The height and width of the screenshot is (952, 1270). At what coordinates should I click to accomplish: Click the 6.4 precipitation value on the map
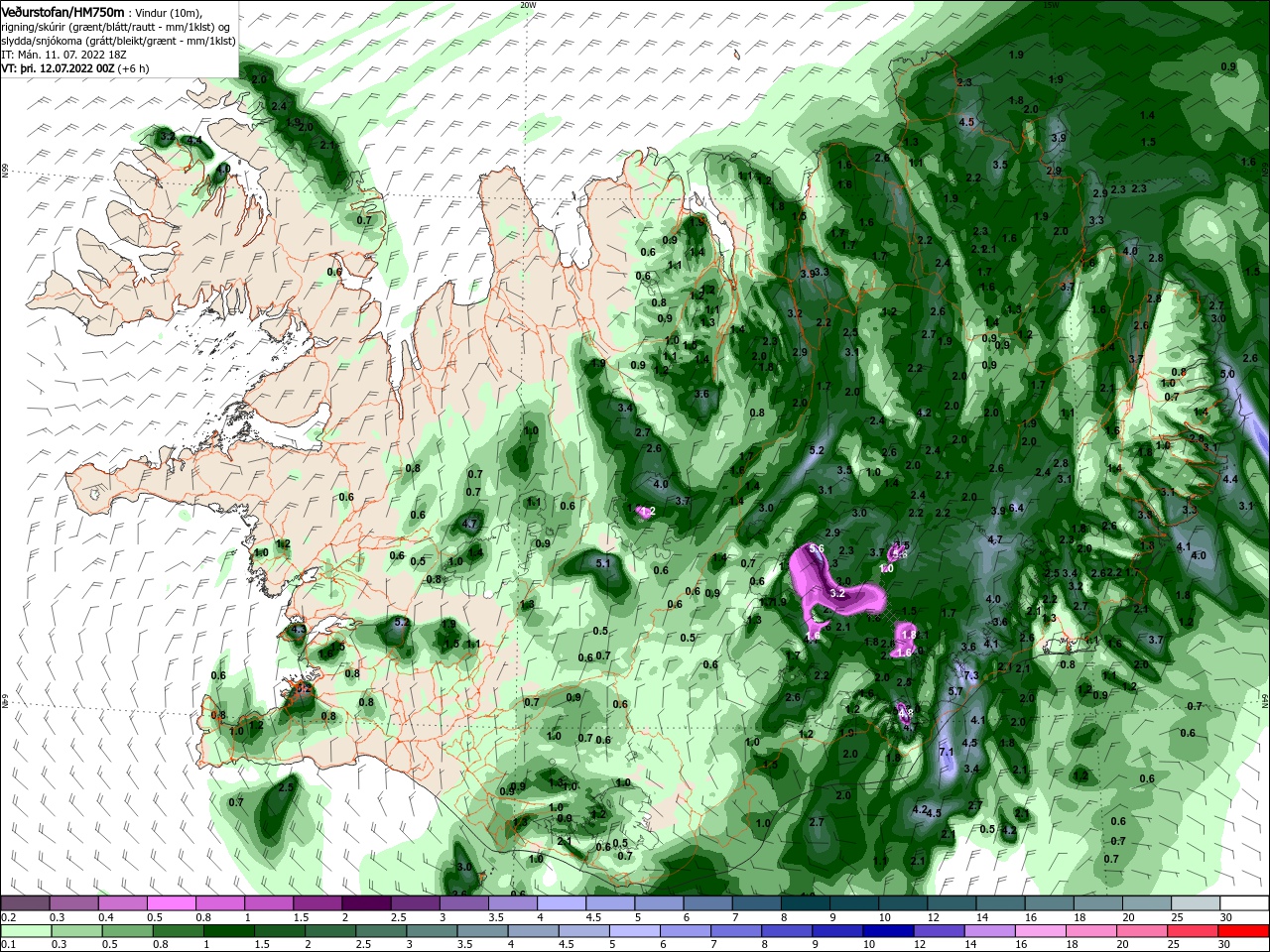click(x=1015, y=508)
